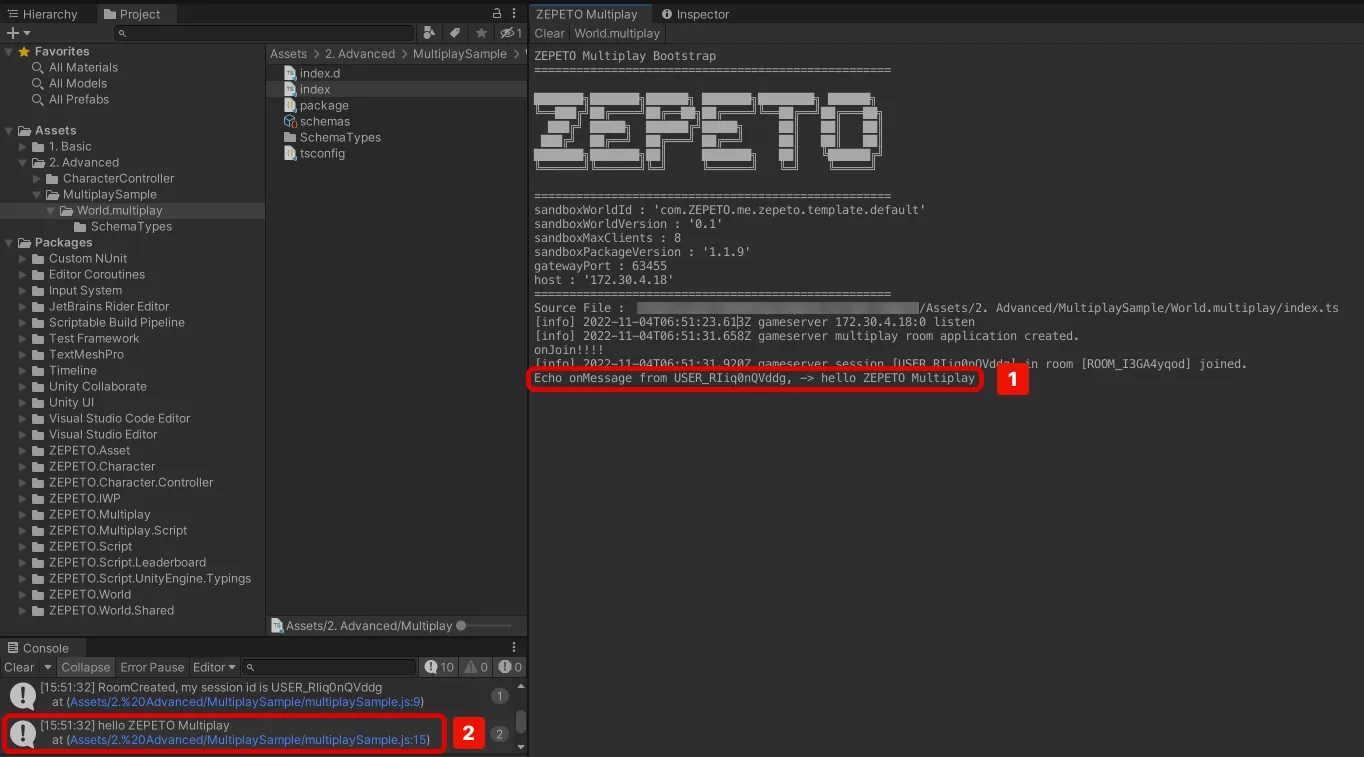The height and width of the screenshot is (757, 1364).
Task: Click Clear in ZEPETO Multiplay panel
Action: 549,33
